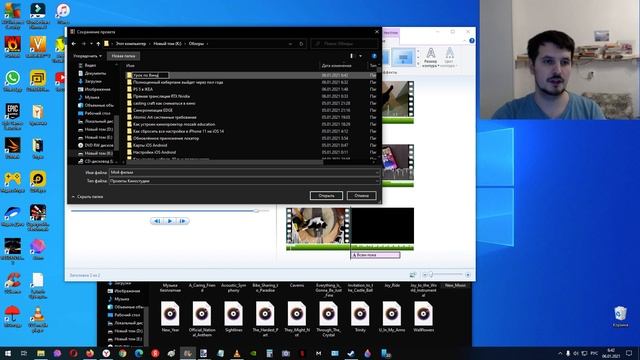640x360 pixels.
Task: Select 'Atomic Art системные требования' folder
Action: [164, 117]
